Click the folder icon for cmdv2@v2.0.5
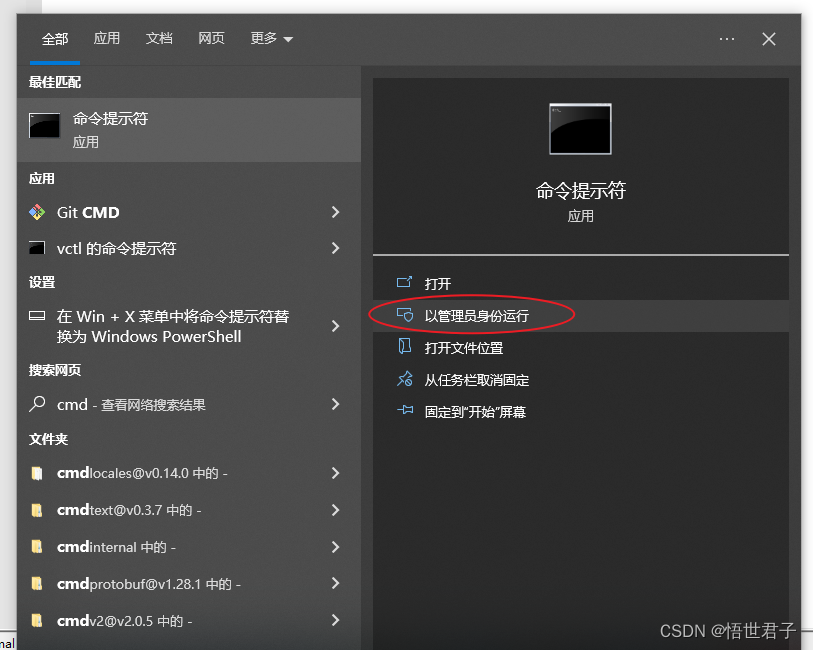 (37, 620)
